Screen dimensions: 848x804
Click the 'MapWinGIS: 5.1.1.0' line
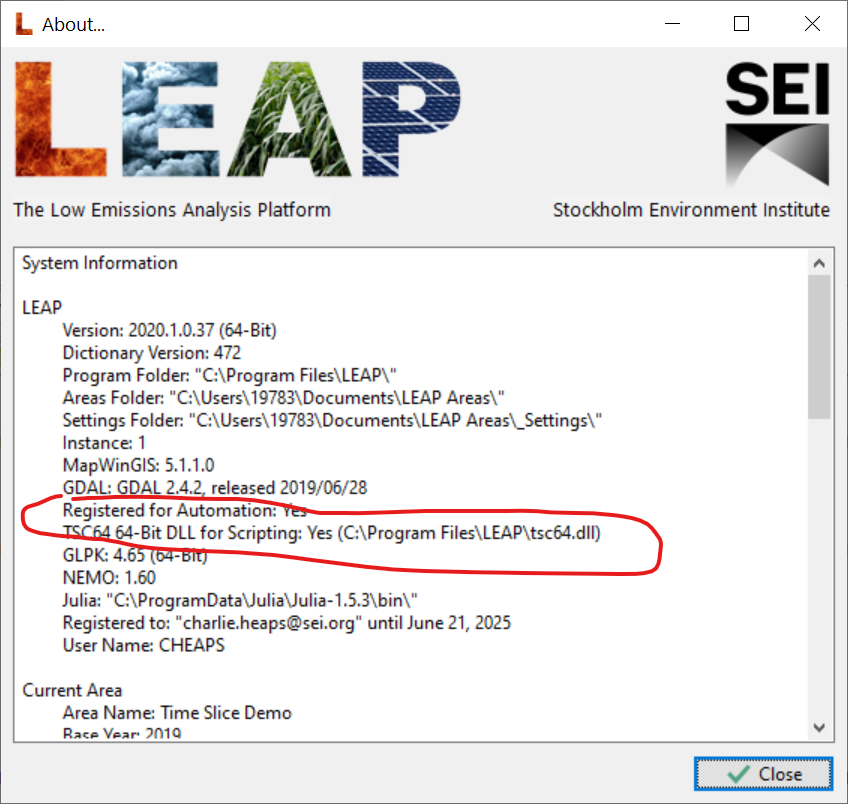click(138, 465)
